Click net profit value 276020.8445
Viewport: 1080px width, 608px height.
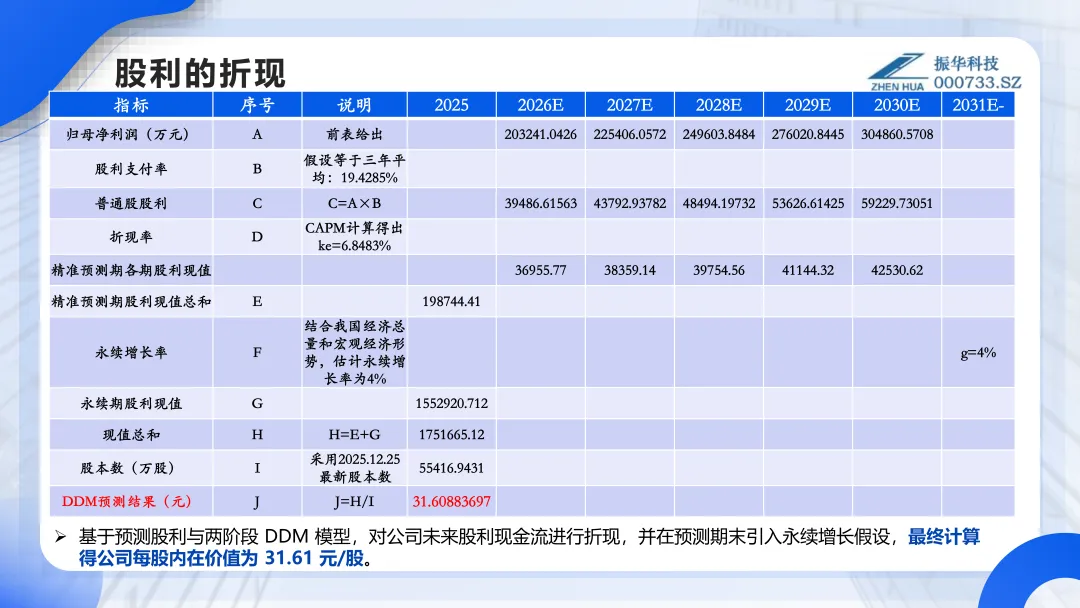808,134
